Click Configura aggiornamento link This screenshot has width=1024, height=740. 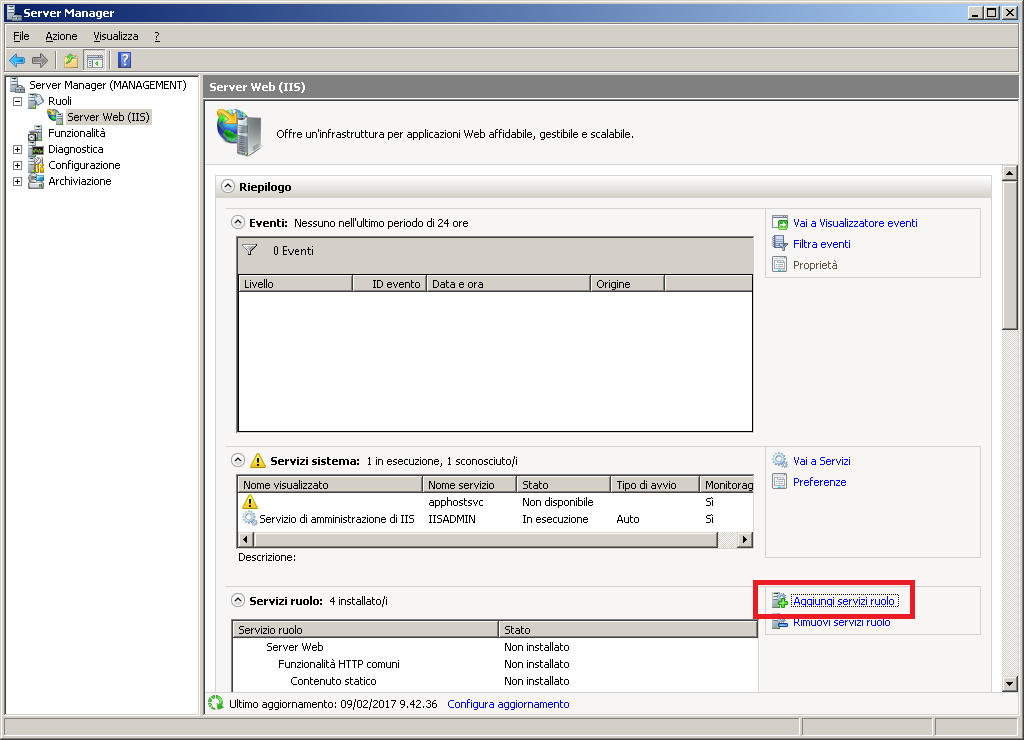[x=508, y=703]
